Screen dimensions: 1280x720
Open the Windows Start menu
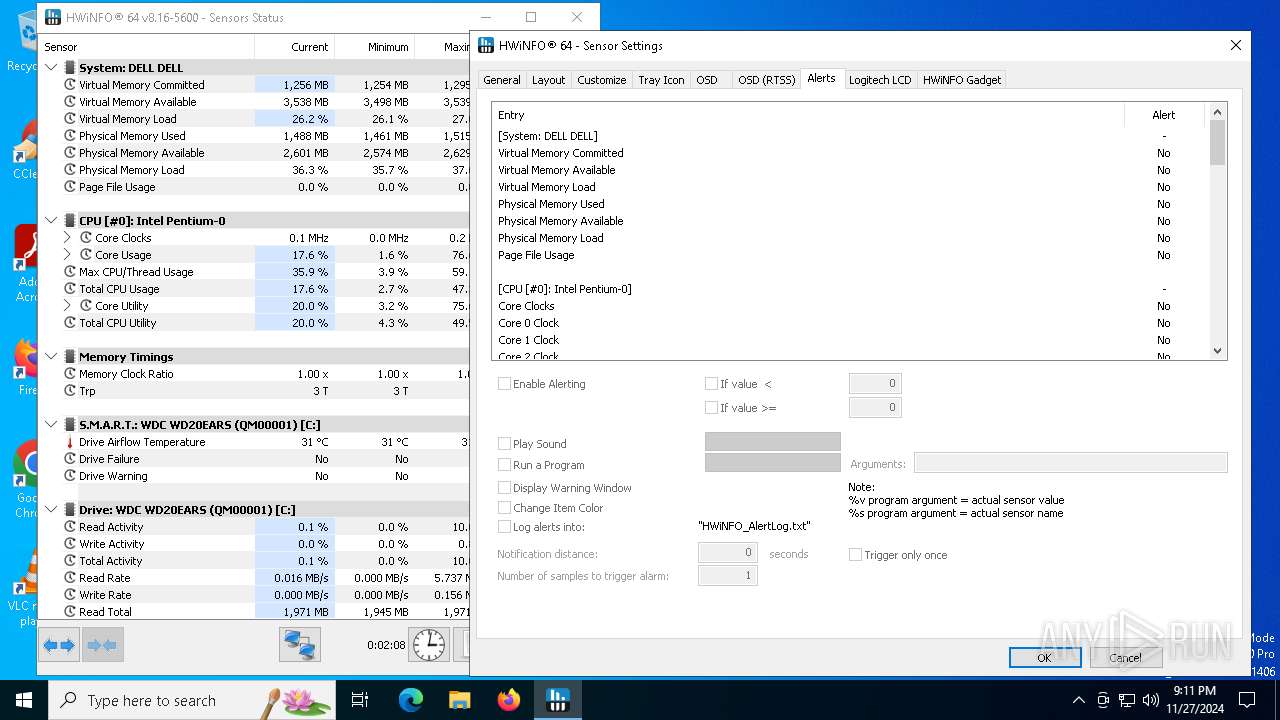coord(24,700)
